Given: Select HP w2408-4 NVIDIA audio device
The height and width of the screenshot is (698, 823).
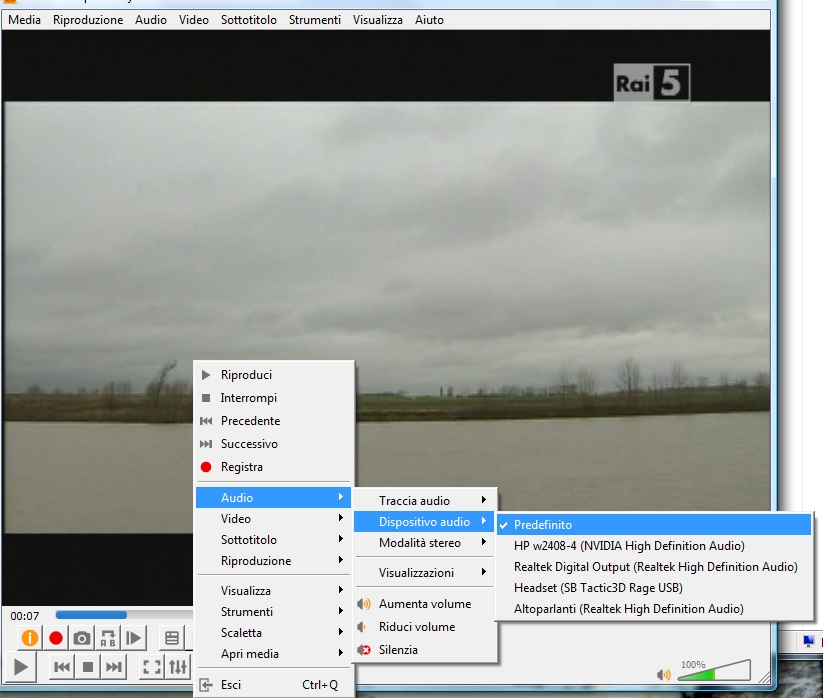Looking at the screenshot, I should pos(654,546).
